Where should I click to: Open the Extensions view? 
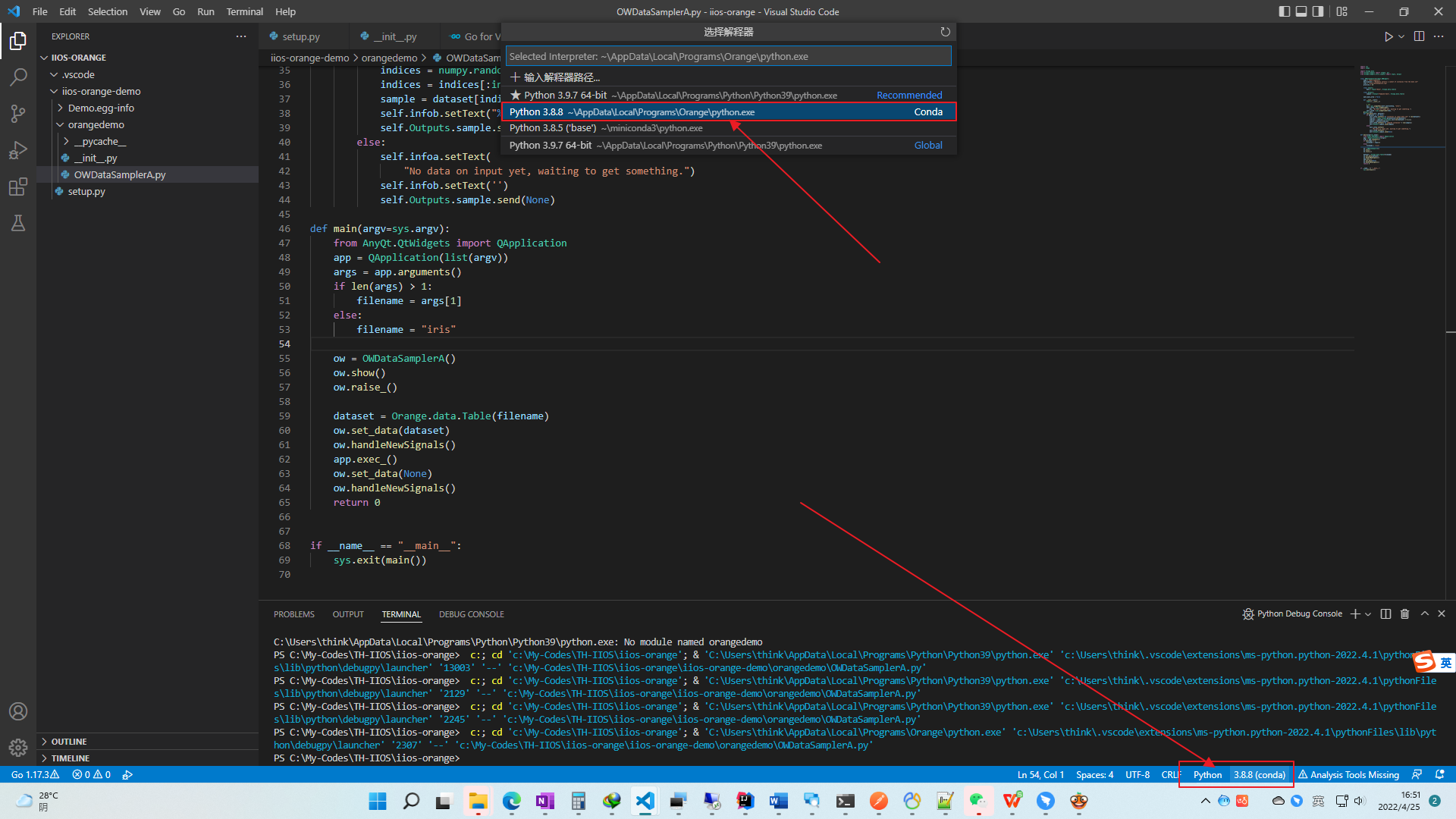(x=18, y=187)
